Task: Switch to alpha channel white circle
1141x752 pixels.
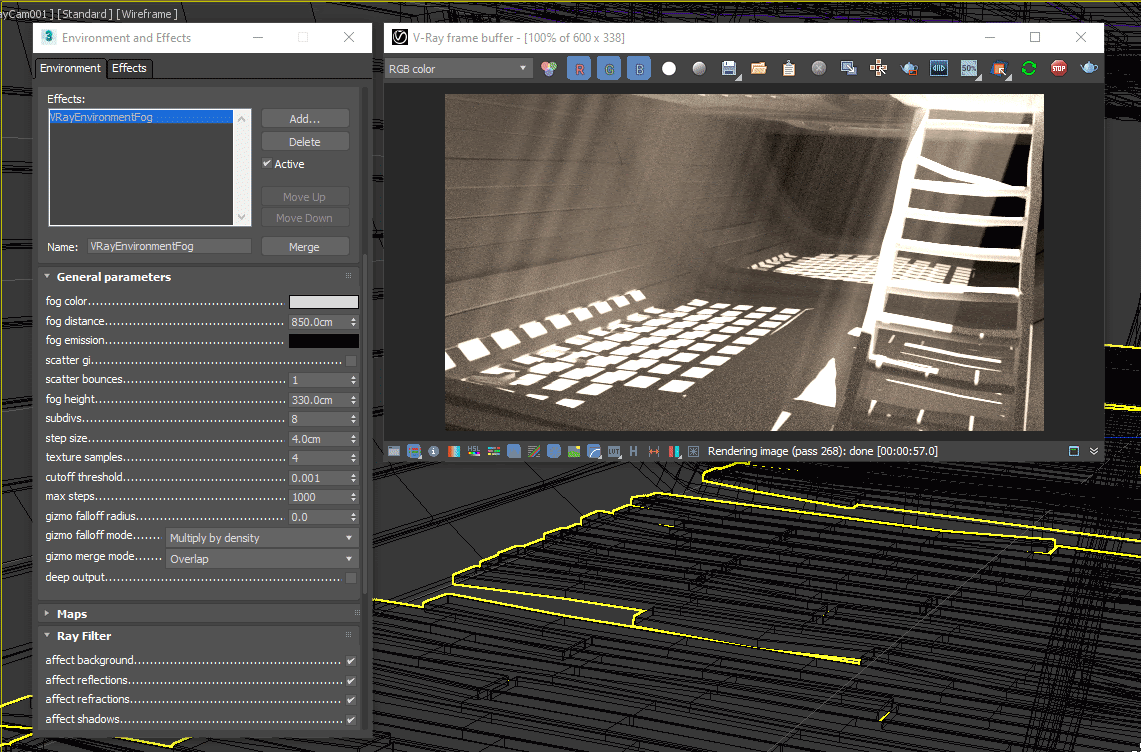Action: [x=669, y=68]
